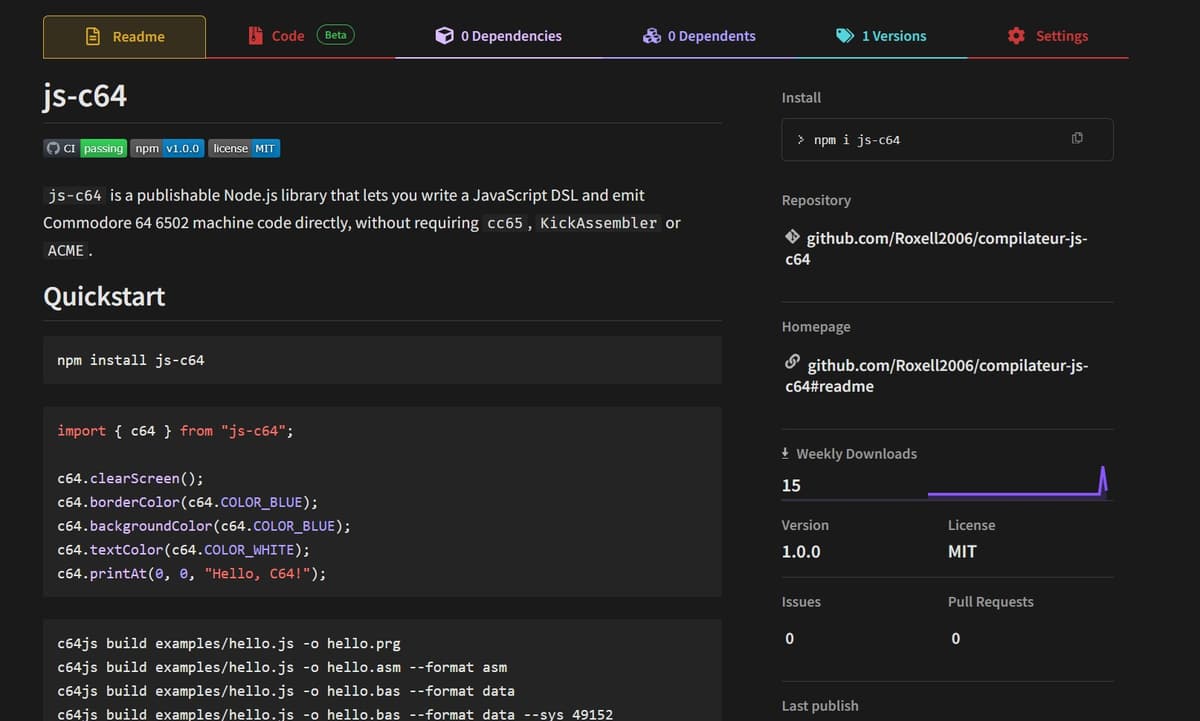This screenshot has width=1200, height=721.
Task: Click the c64.printAt code line
Action: pyautogui.click(x=191, y=574)
